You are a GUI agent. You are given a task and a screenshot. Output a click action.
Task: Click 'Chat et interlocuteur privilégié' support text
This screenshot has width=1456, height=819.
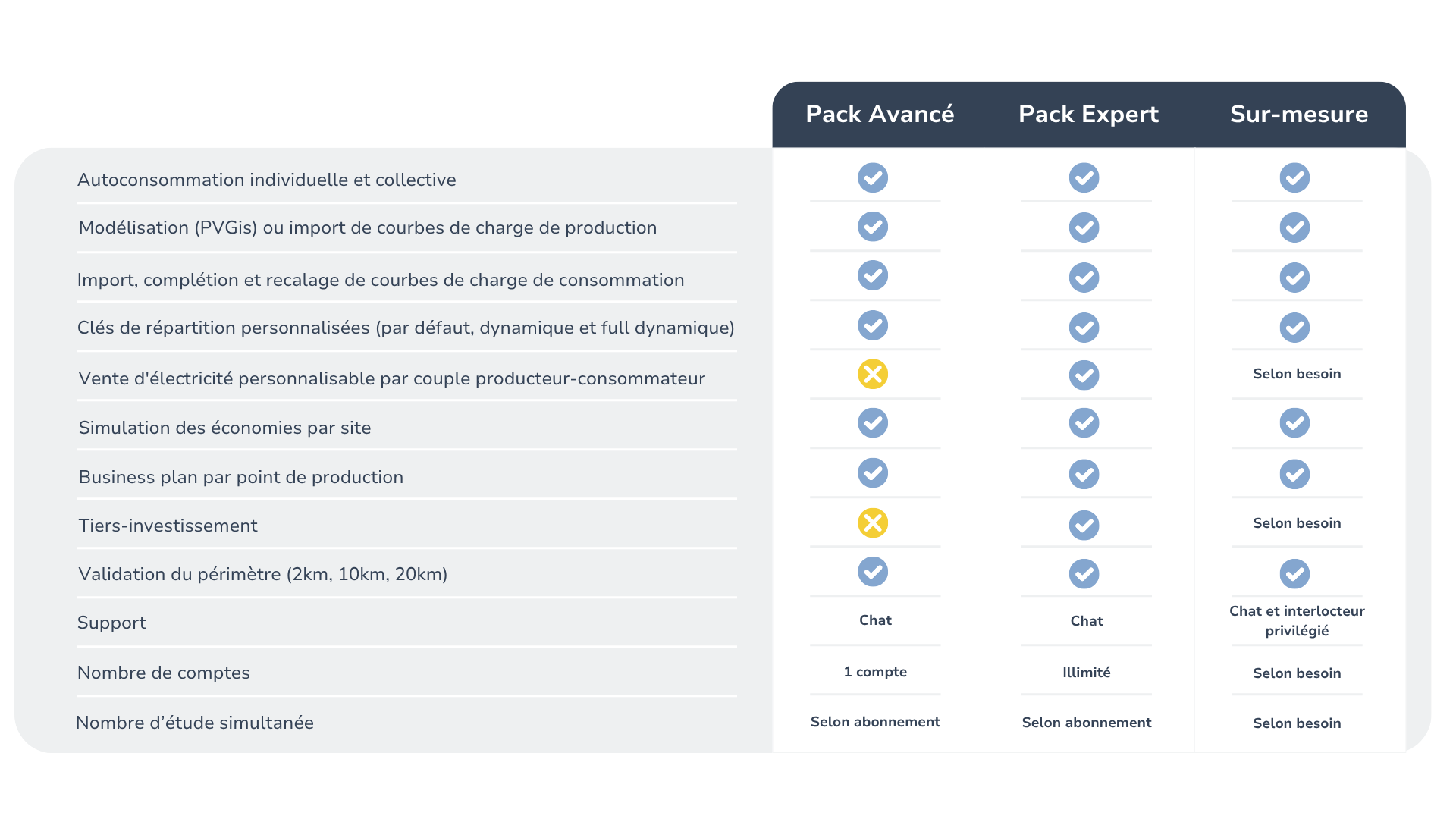coord(1297,620)
